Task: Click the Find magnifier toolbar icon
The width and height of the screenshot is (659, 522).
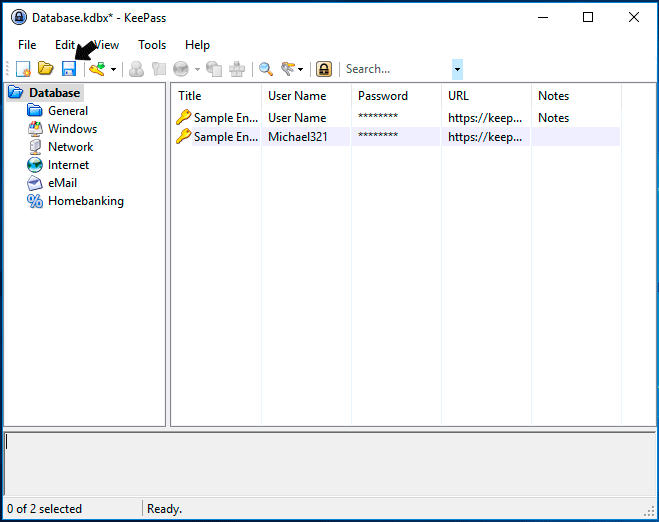Action: pyautogui.click(x=266, y=69)
